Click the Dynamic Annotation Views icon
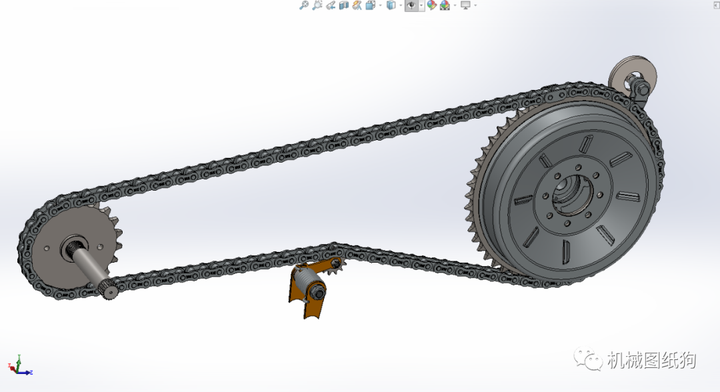Viewport: 720px width, 392px height. click(357, 5)
